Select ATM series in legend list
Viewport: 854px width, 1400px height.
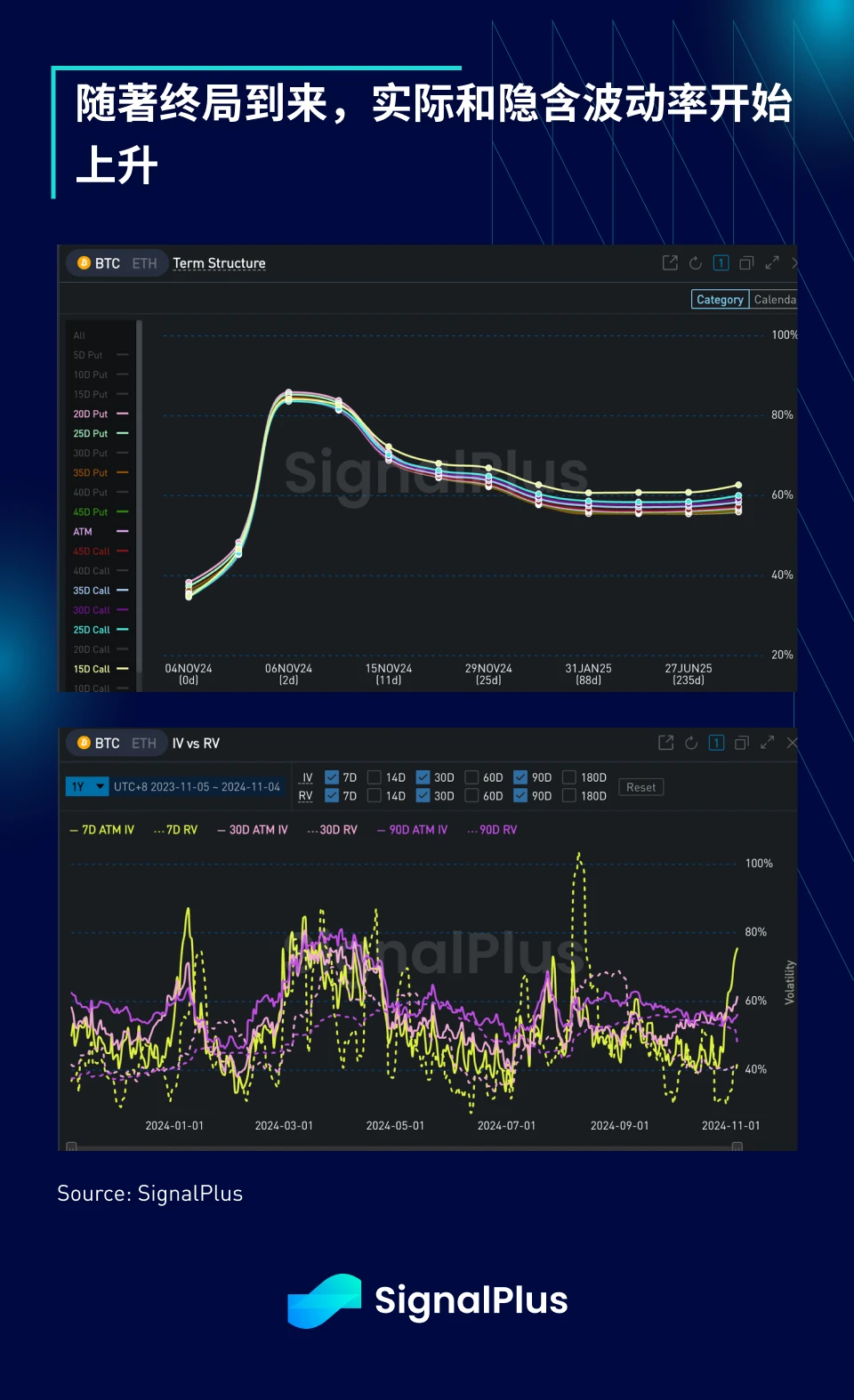(83, 532)
